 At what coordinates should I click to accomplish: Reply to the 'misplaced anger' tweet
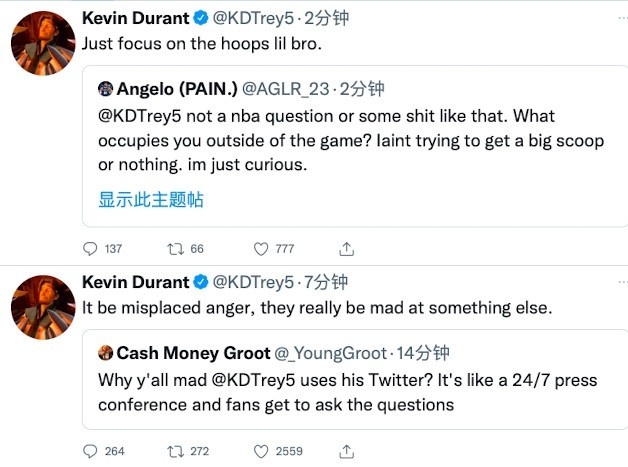pos(91,451)
